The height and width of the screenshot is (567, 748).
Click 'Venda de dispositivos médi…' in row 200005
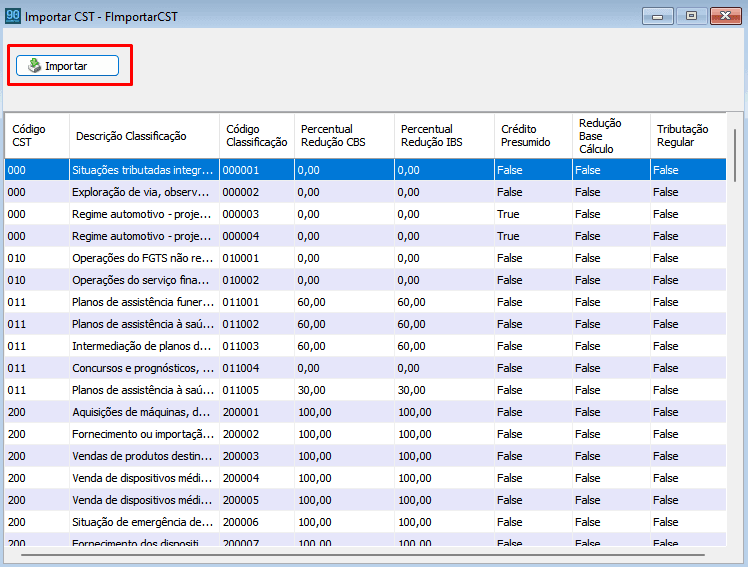(142, 500)
